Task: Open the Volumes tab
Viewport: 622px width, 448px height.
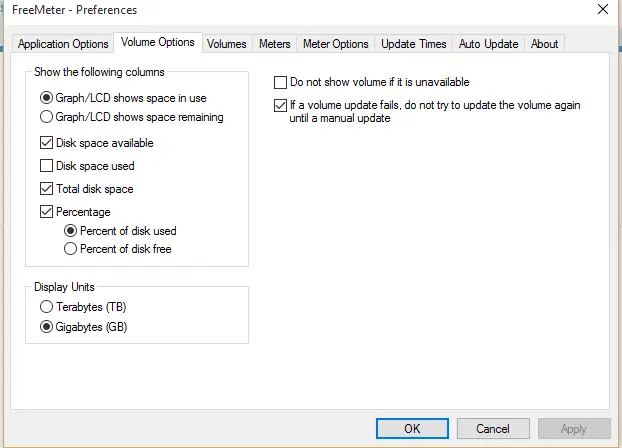Action: [227, 44]
